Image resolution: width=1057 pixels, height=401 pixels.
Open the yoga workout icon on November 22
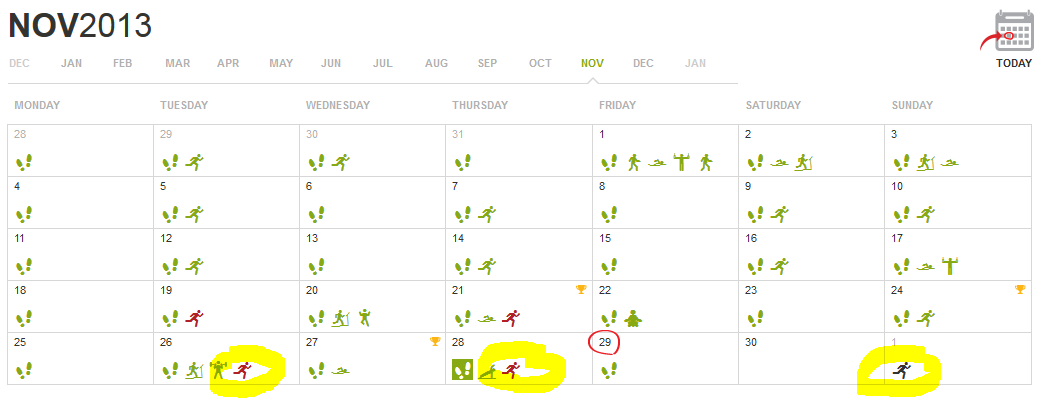tap(631, 318)
